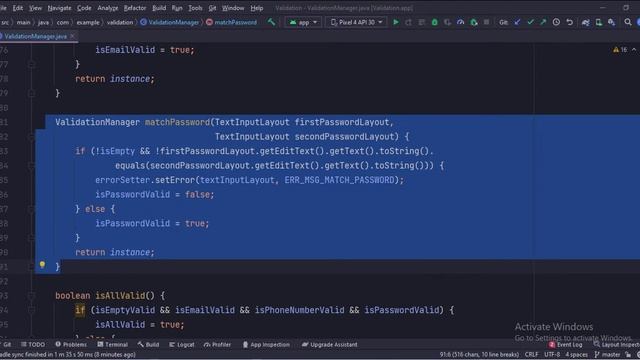Open Git Show History clock icon
The height and width of the screenshot is (360, 640).
pos(556,22)
